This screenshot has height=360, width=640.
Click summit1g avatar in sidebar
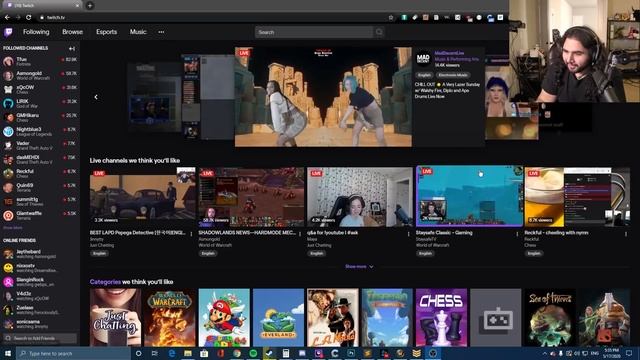pyautogui.click(x=8, y=201)
